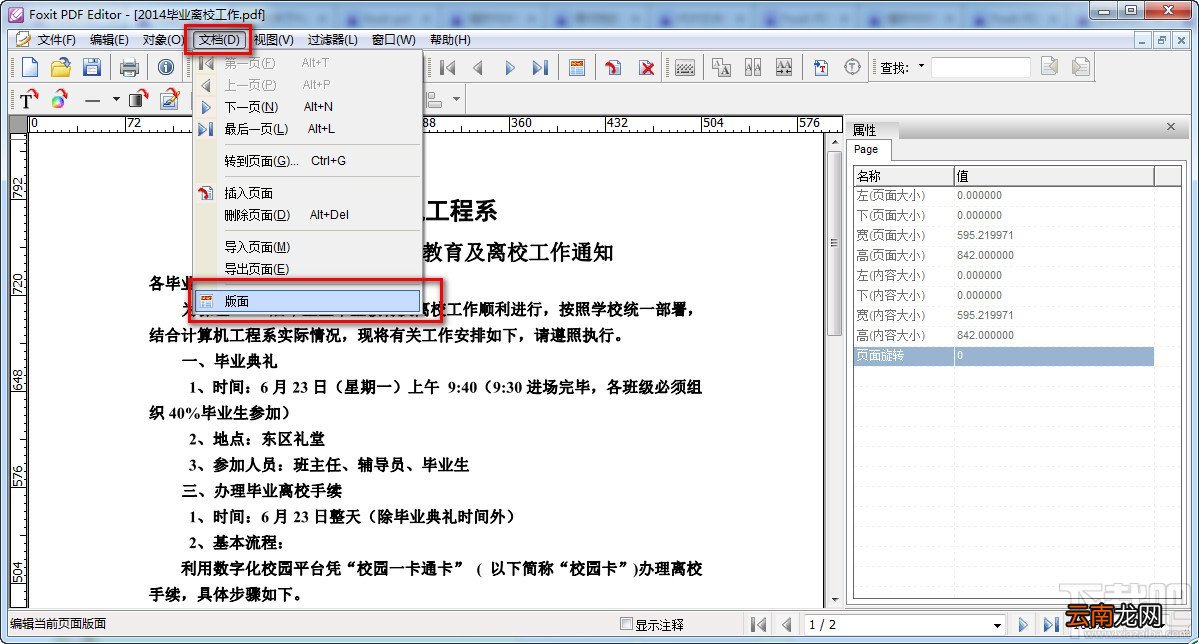Click the import text icon with red T
The image size is (1199, 644).
coord(820,68)
